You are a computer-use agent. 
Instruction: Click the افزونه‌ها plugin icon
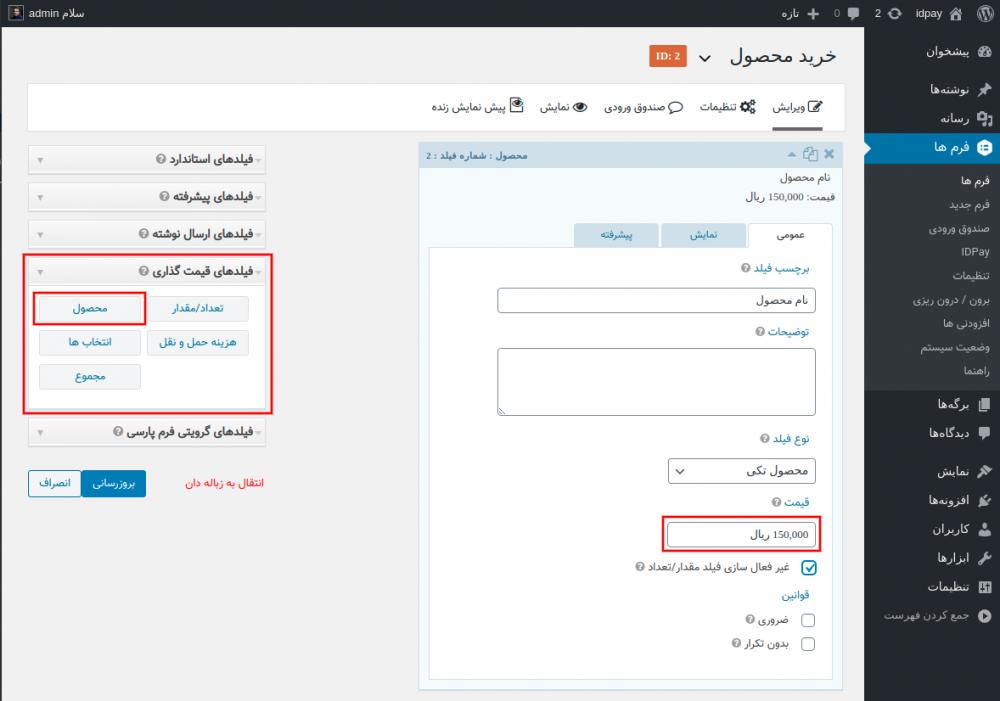pyautogui.click(x=985, y=500)
